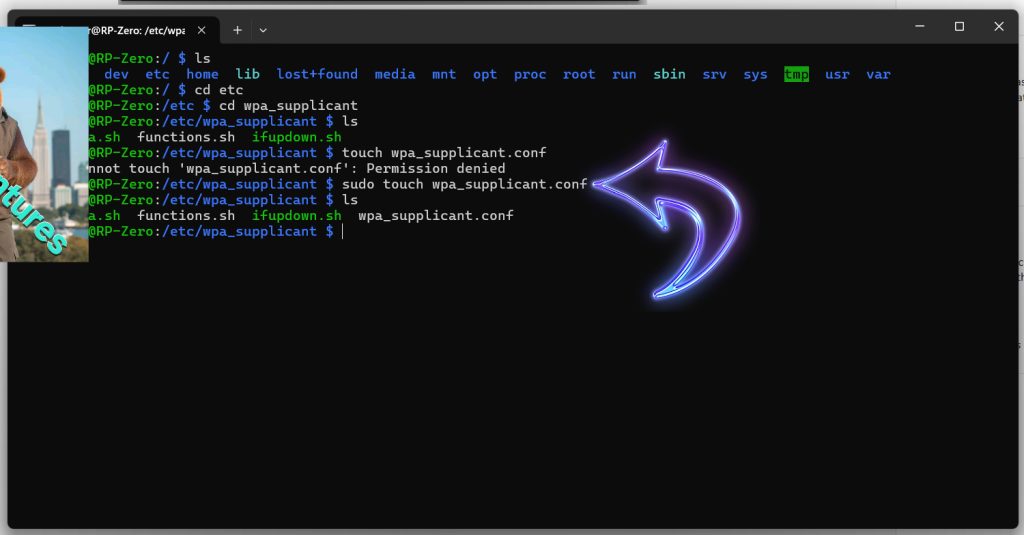The image size is (1024, 535).
Task: Maximize the terminal window
Action: (959, 27)
